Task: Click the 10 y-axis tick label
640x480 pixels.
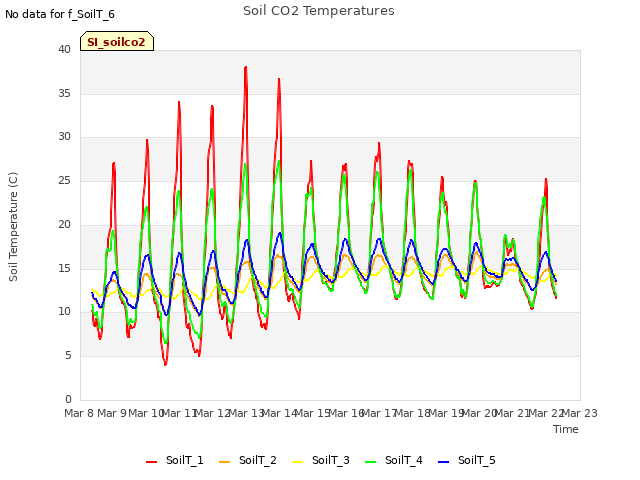Action: 64,312
